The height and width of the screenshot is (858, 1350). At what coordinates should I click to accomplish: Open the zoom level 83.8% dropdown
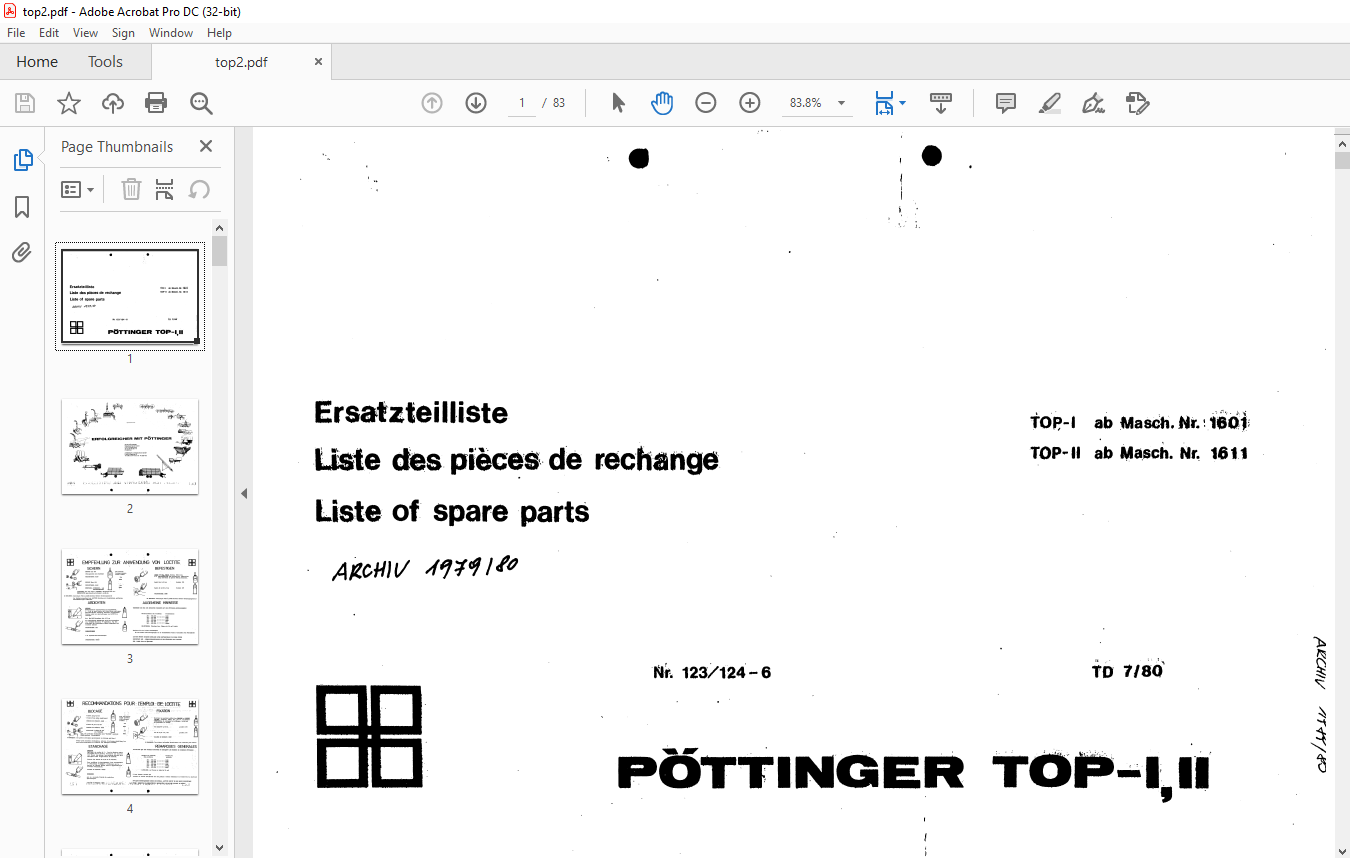coord(841,103)
